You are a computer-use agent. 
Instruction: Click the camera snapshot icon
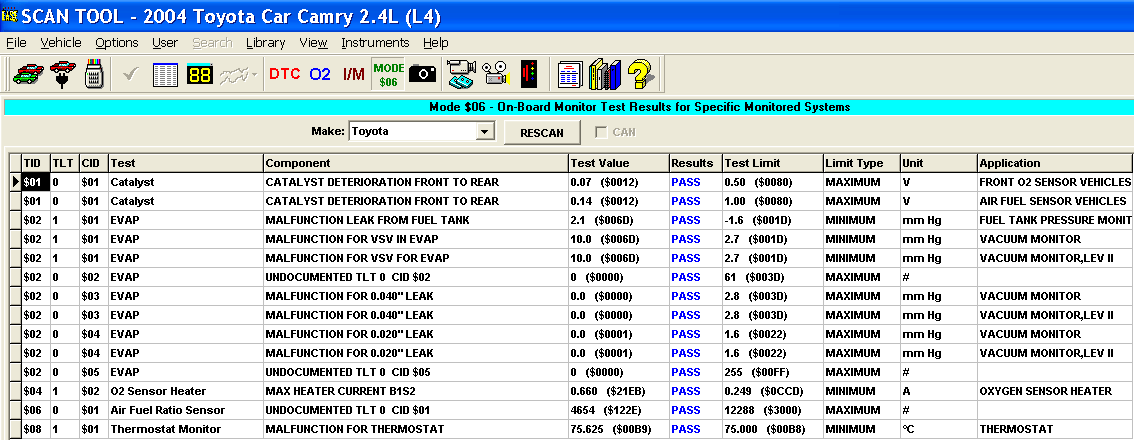[x=423, y=74]
